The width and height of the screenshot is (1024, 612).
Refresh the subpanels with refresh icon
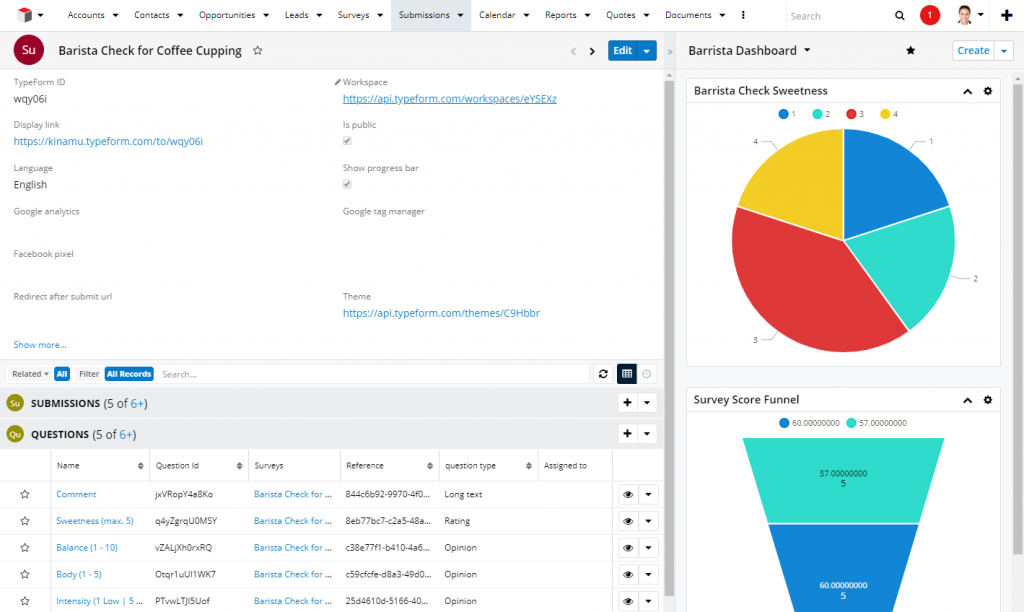point(603,374)
